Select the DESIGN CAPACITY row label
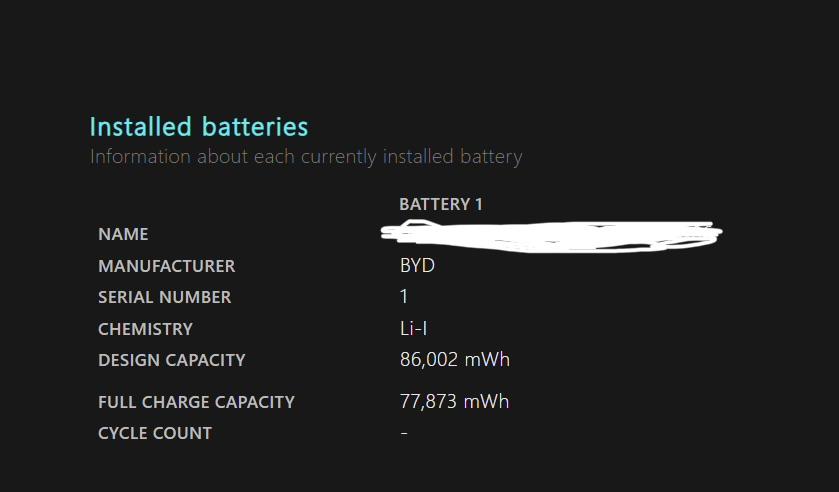 [171, 360]
